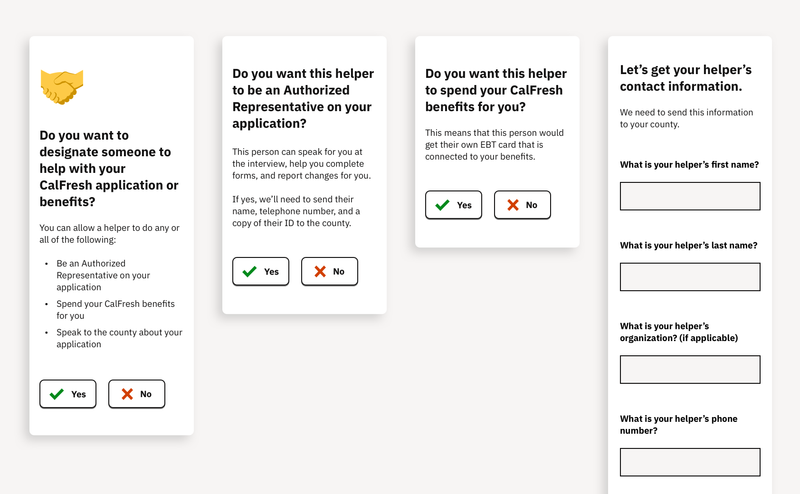Click green checkmark on spend benefits card
800x494 pixels.
(442, 205)
